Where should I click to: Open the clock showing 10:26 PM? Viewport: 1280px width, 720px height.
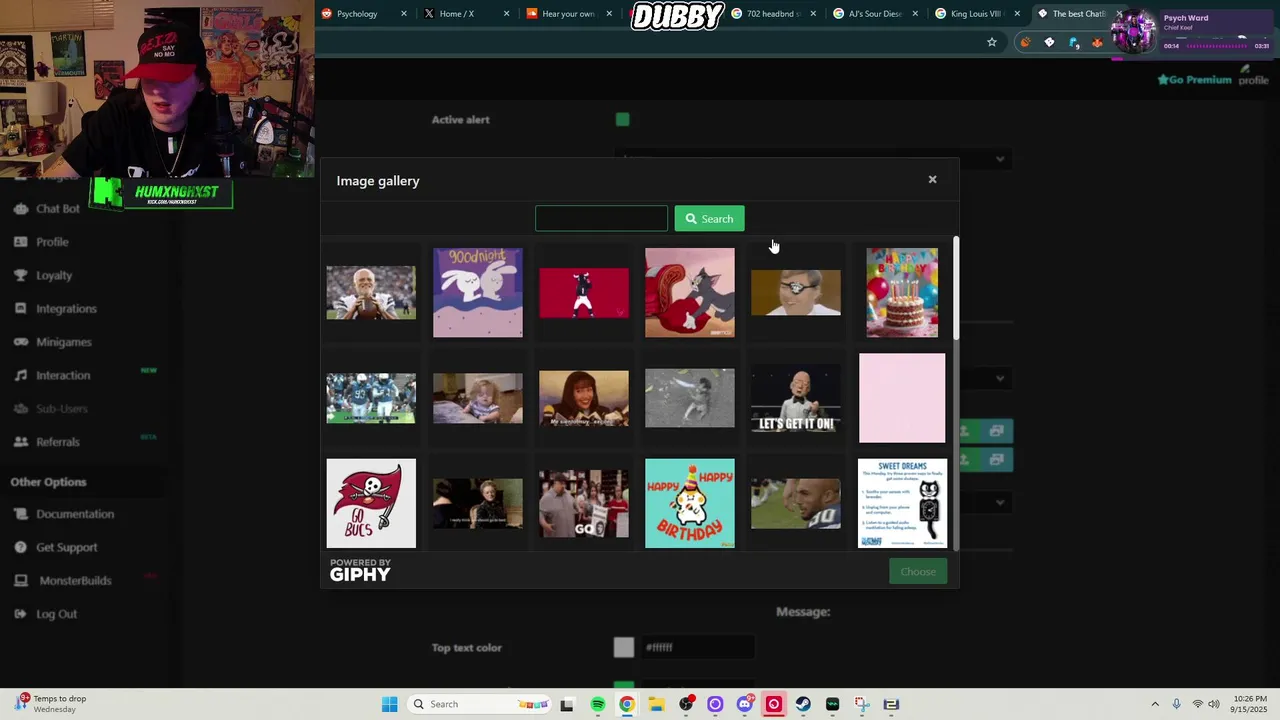click(1249, 704)
